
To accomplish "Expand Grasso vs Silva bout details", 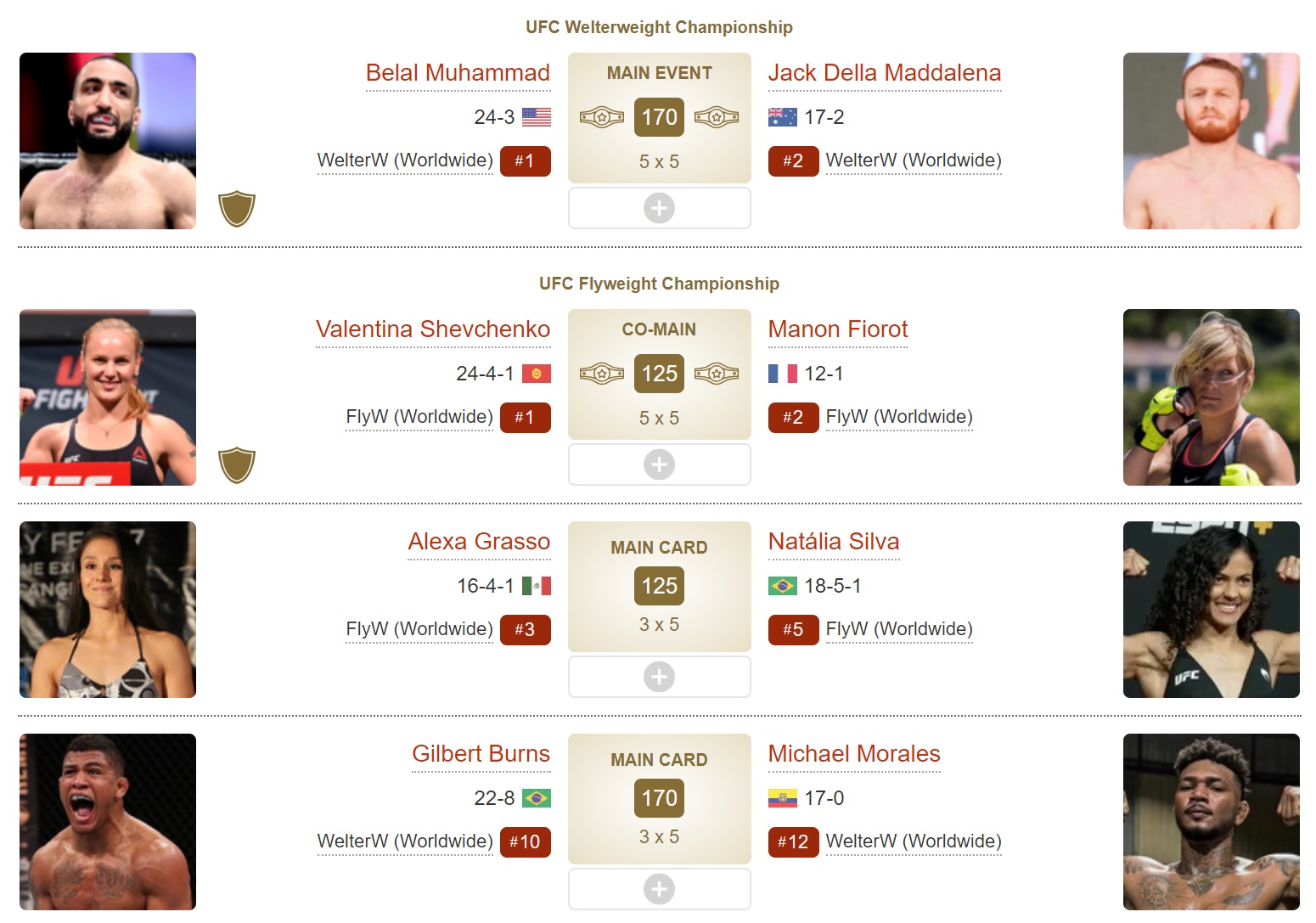I will pos(660,677).
